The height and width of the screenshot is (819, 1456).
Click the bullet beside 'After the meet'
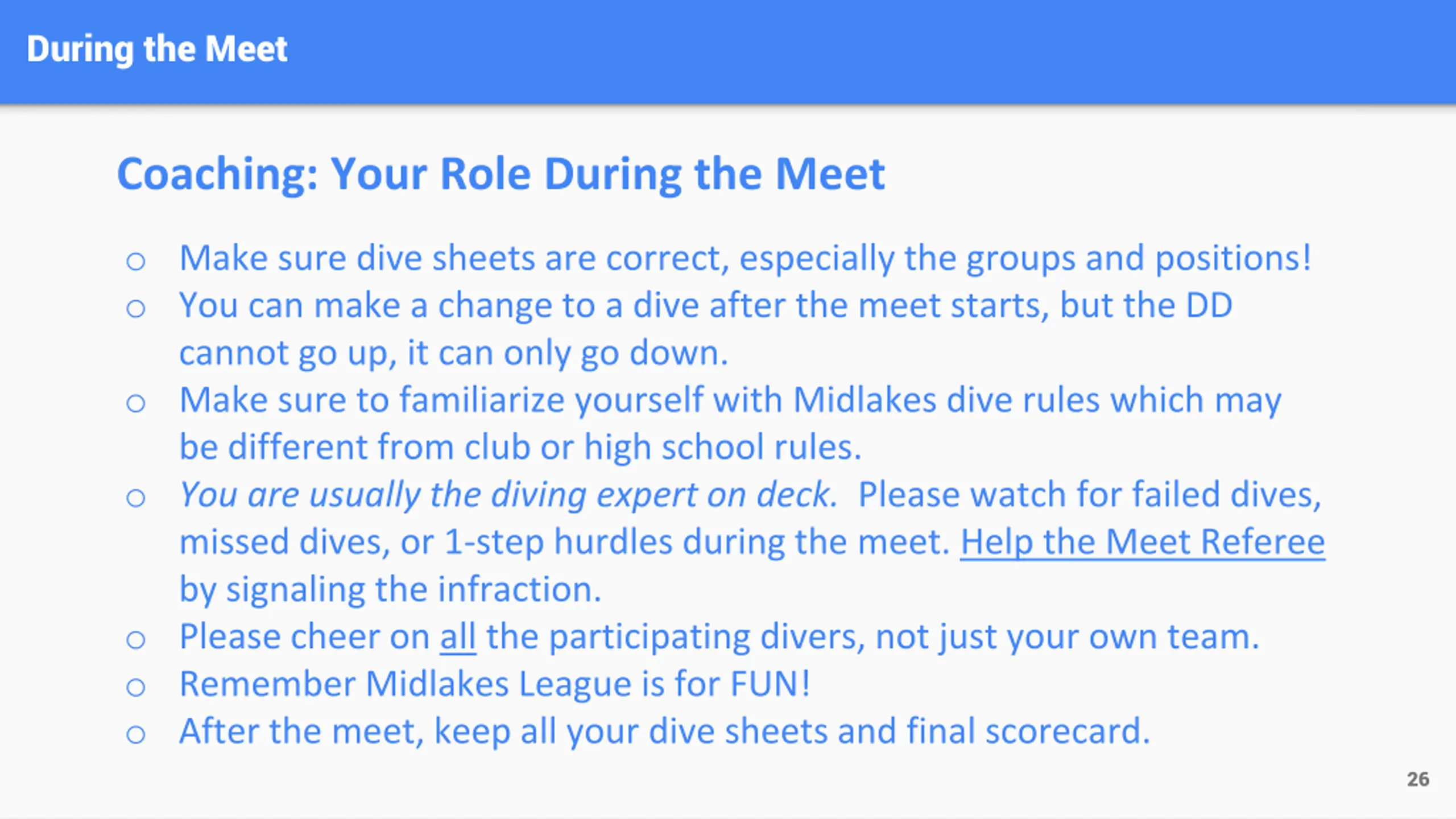(x=136, y=734)
